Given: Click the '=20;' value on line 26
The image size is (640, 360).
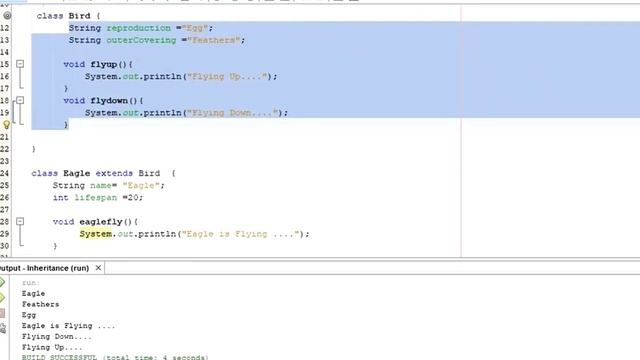Looking at the screenshot, I should pyautogui.click(x=133, y=198).
